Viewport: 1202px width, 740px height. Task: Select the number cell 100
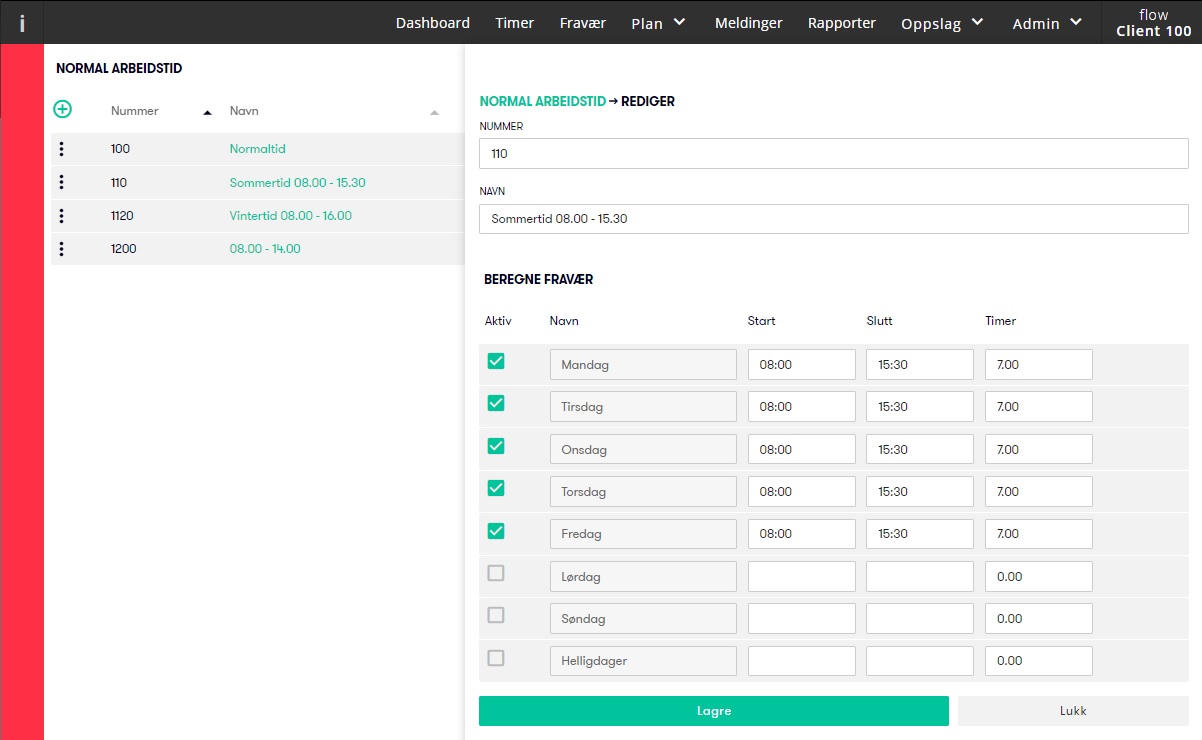click(120, 149)
